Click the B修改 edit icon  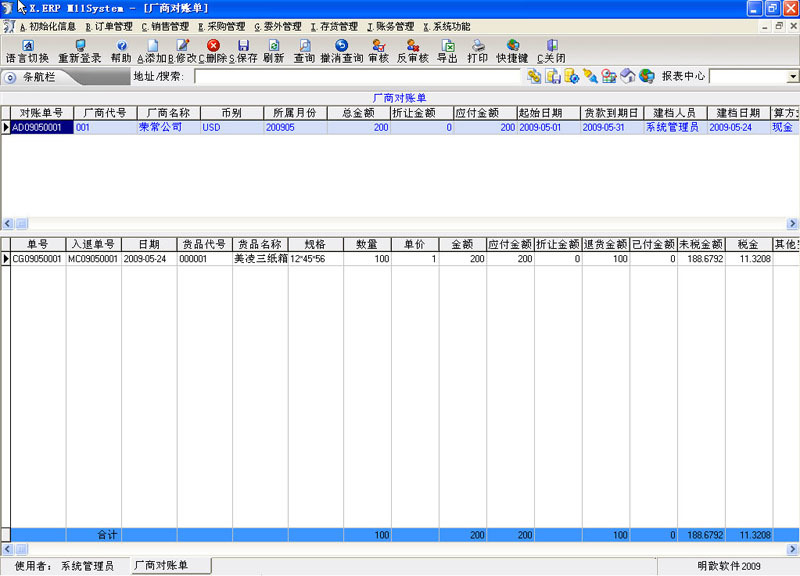[x=183, y=45]
